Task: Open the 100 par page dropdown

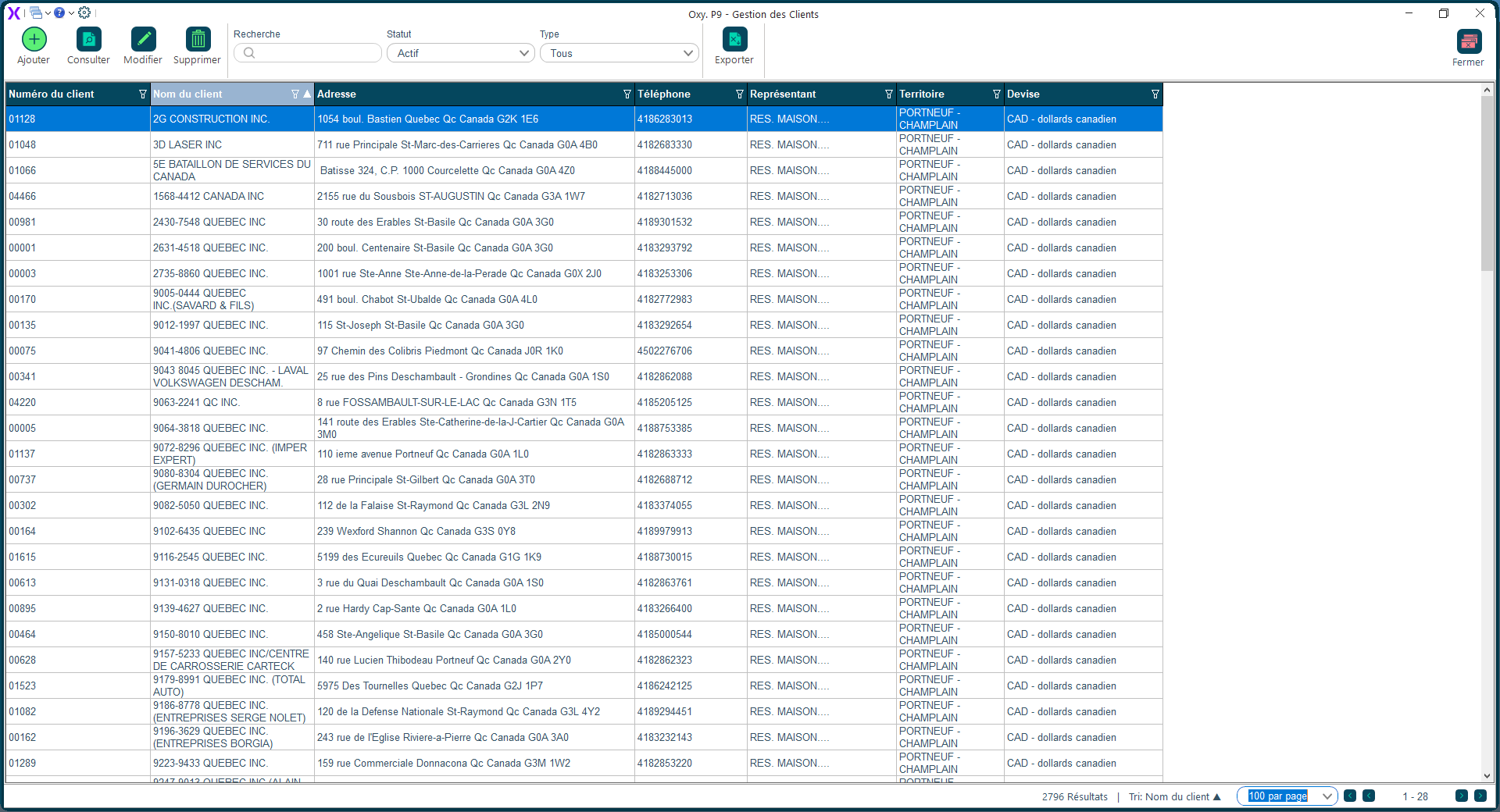Action: [1287, 796]
